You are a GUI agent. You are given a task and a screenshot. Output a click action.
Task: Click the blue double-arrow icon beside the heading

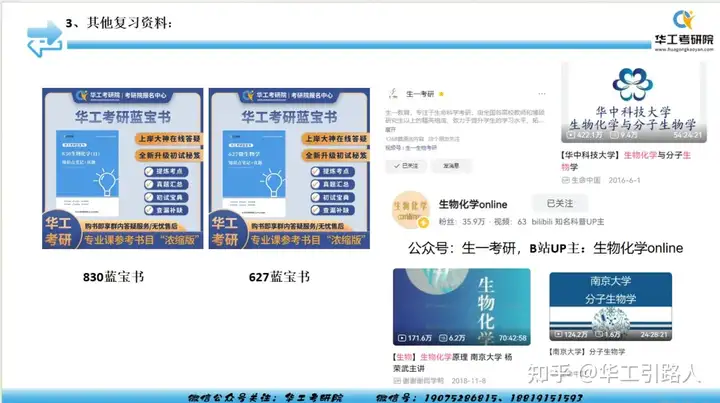(x=45, y=39)
